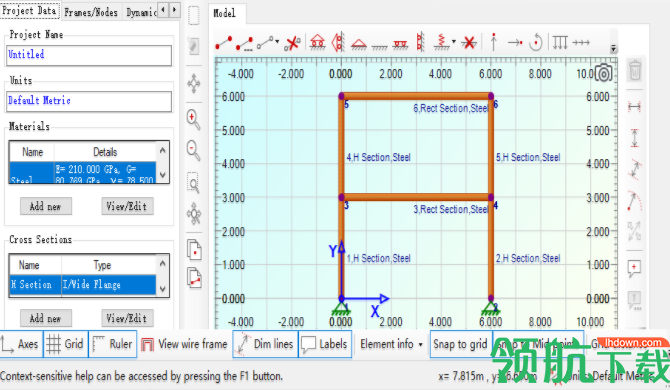Switch to Project Data tab
670x390 pixels.
coord(30,10)
